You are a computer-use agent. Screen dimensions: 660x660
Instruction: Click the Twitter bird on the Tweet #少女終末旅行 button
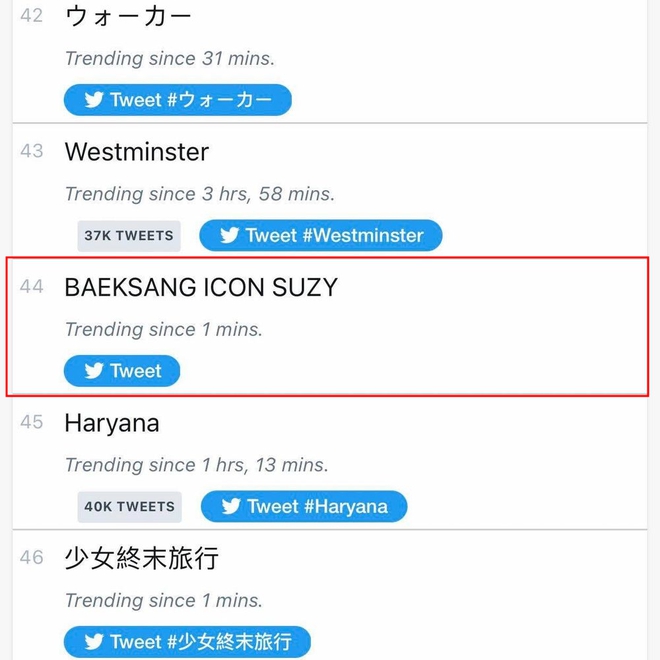pos(93,642)
